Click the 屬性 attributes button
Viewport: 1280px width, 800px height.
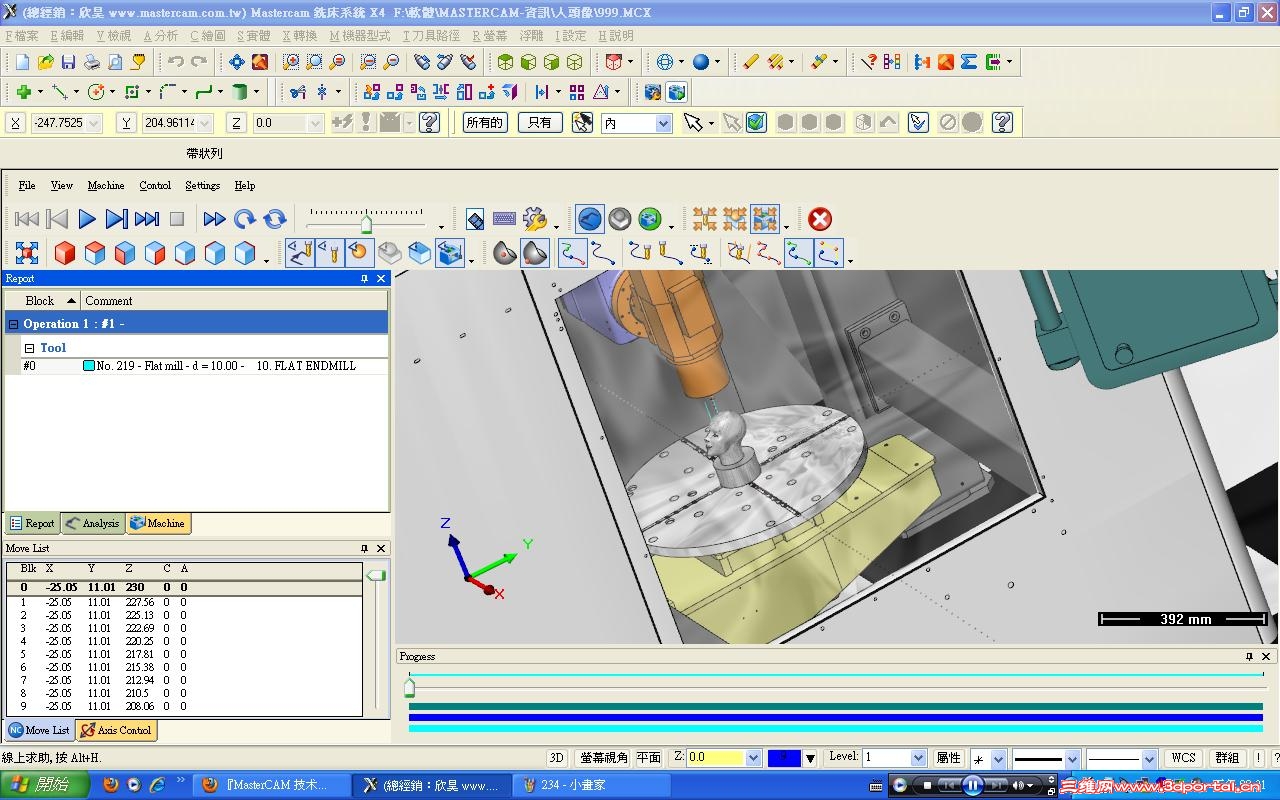[x=948, y=758]
